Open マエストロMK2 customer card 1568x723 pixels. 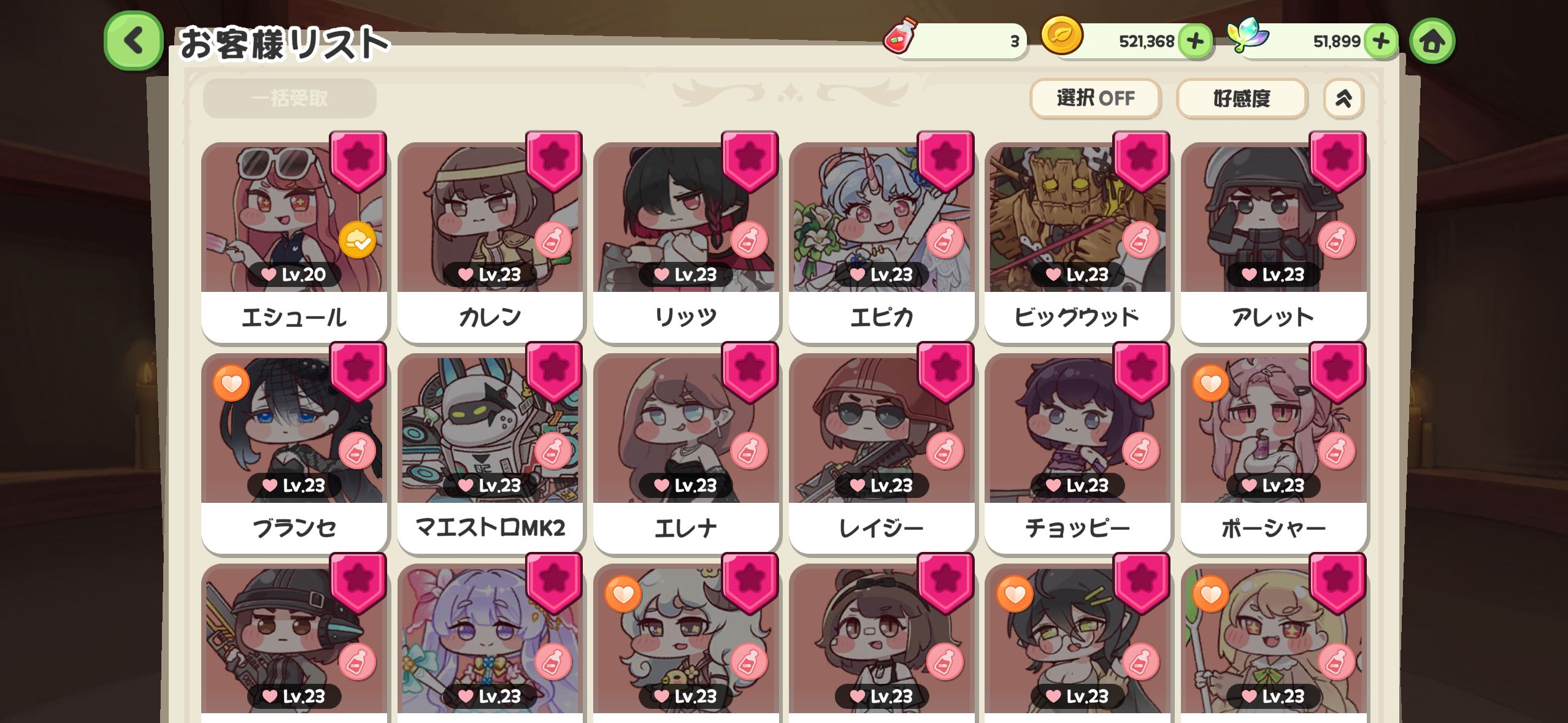pyautogui.click(x=490, y=453)
